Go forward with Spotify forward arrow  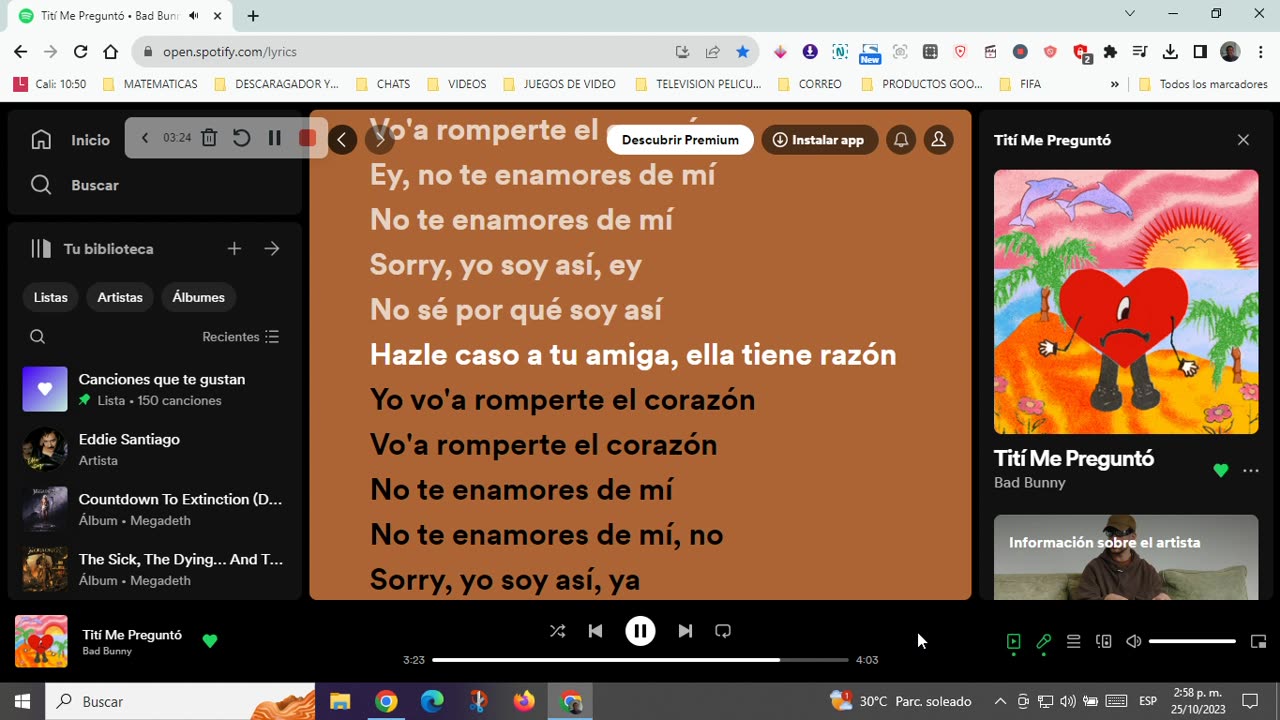coord(379,140)
